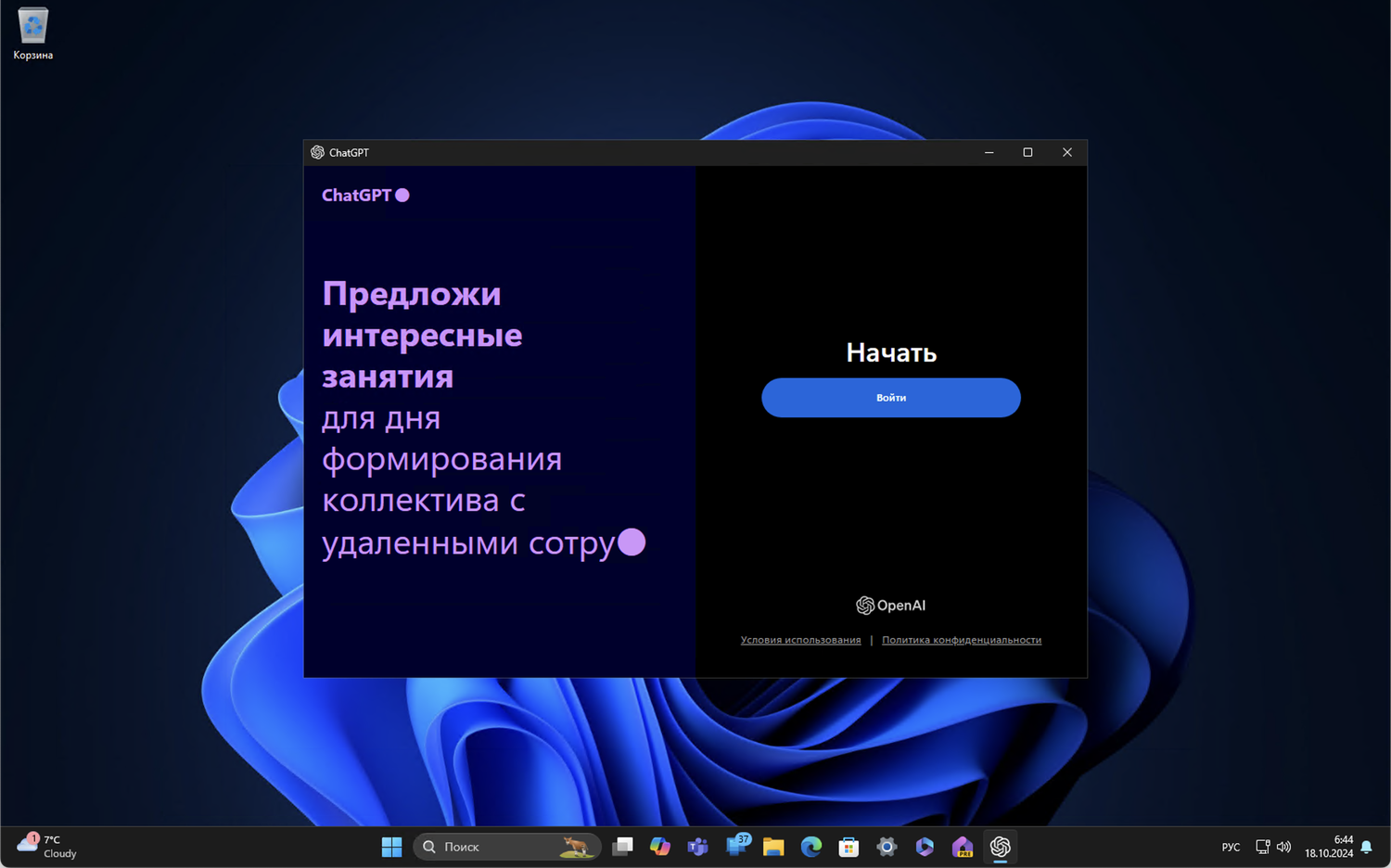Click the Предложи интересные занятия prompt text
This screenshot has width=1391, height=868.
click(x=422, y=335)
